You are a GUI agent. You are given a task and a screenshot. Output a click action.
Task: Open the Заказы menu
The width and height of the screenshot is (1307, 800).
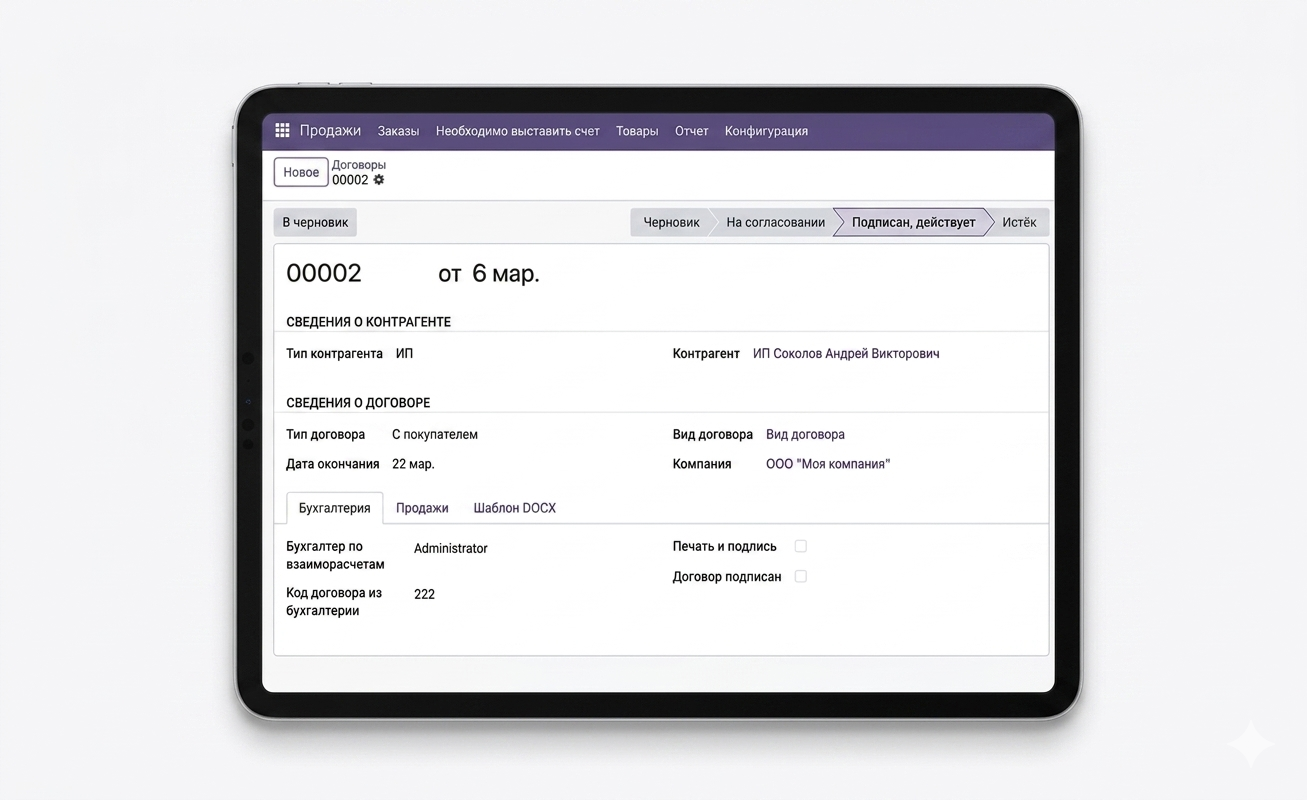coord(397,130)
